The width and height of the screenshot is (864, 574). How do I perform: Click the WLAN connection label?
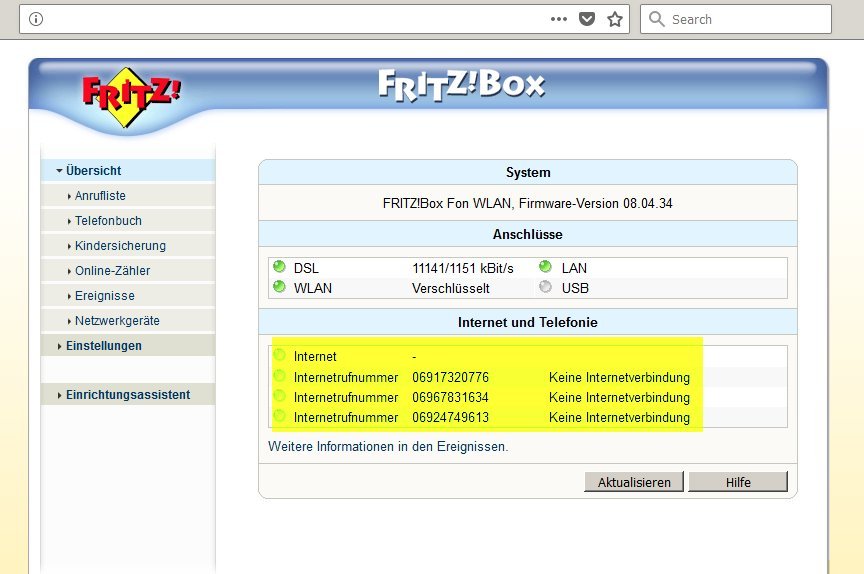[313, 288]
